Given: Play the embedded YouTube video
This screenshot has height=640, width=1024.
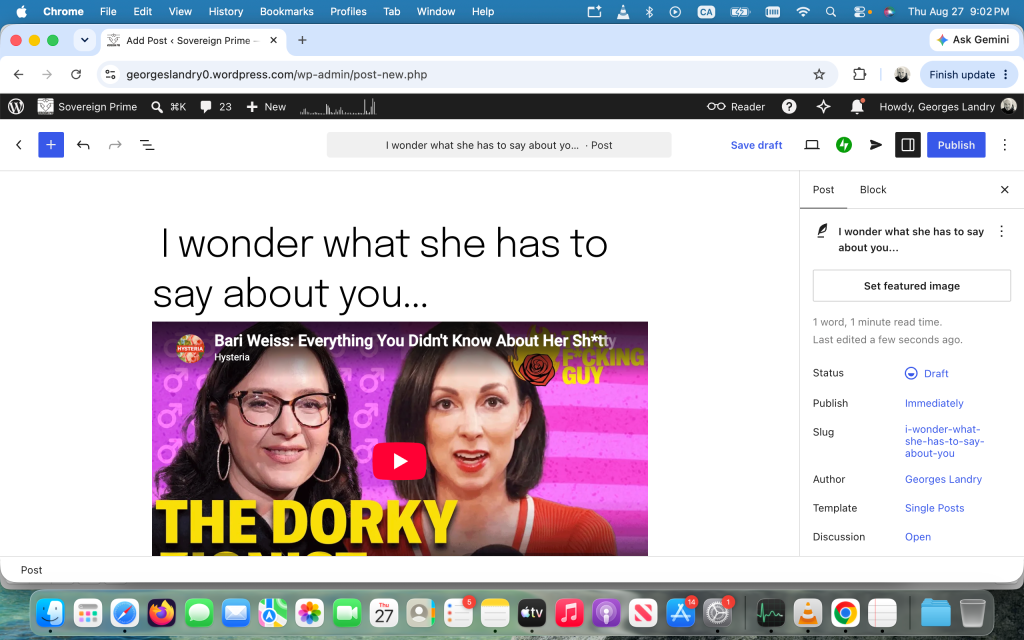Looking at the screenshot, I should coord(400,461).
